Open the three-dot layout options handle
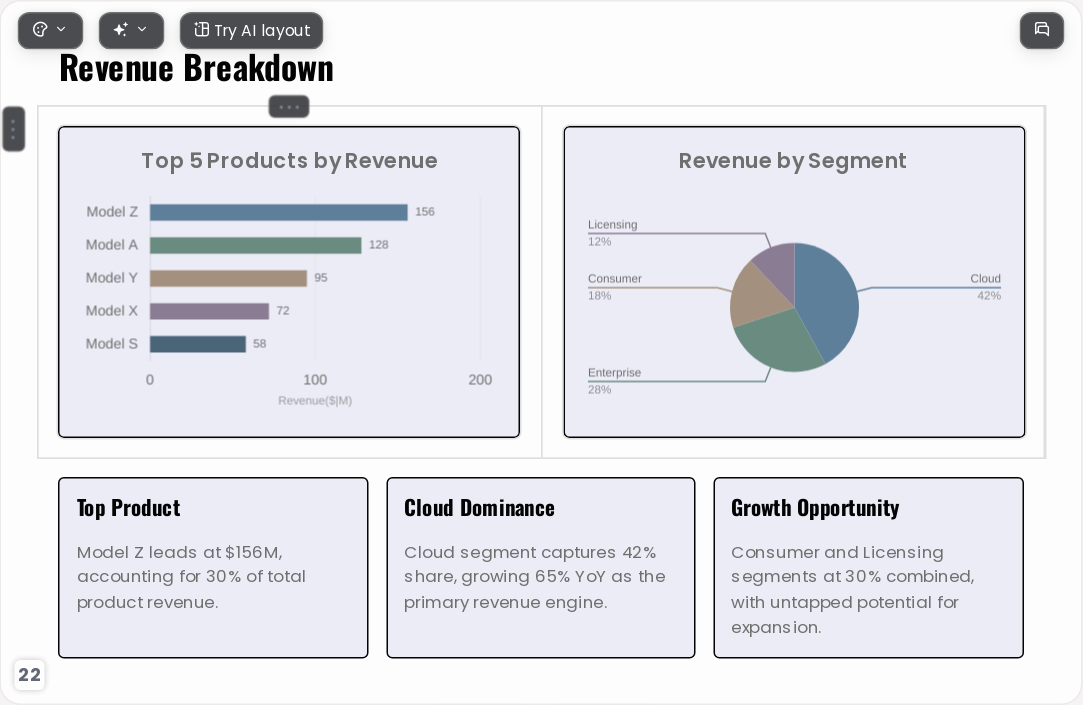Viewport: 1083px width, 705px height. point(289,107)
